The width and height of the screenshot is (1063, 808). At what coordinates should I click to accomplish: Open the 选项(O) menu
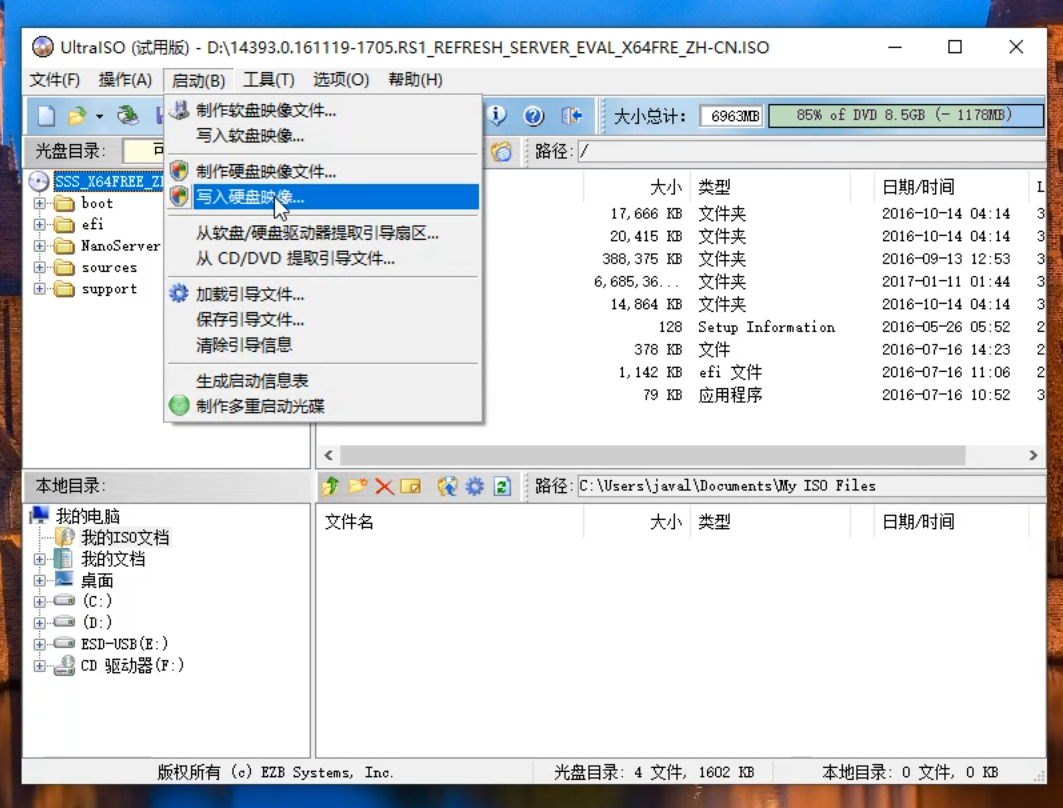(x=341, y=80)
